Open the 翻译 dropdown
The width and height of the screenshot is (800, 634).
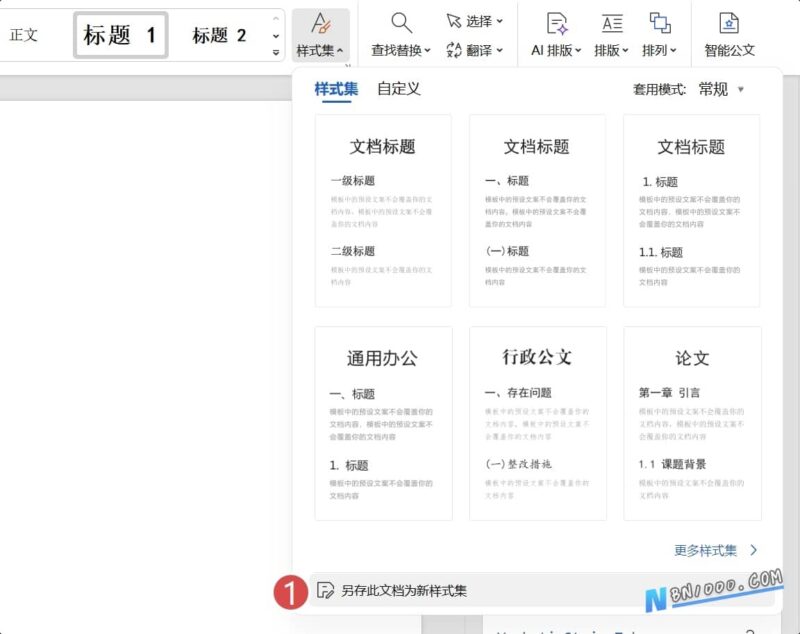click(474, 50)
